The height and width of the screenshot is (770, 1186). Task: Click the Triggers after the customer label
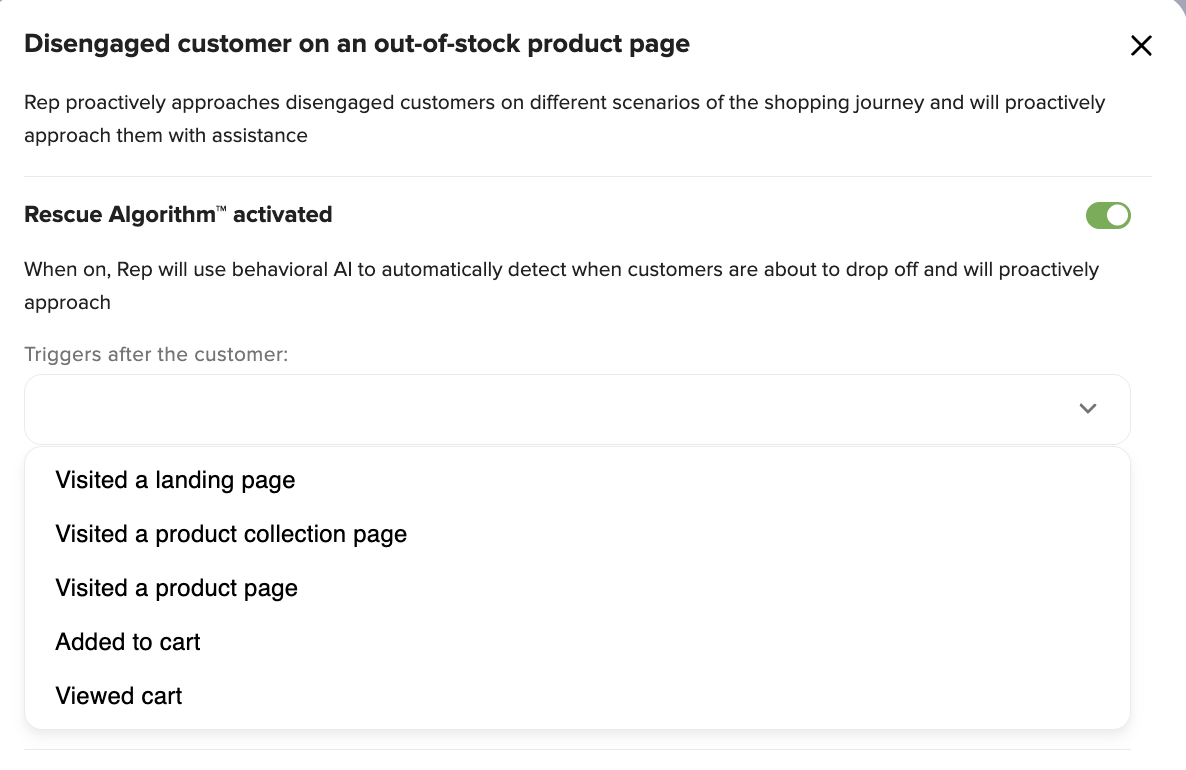(x=157, y=354)
